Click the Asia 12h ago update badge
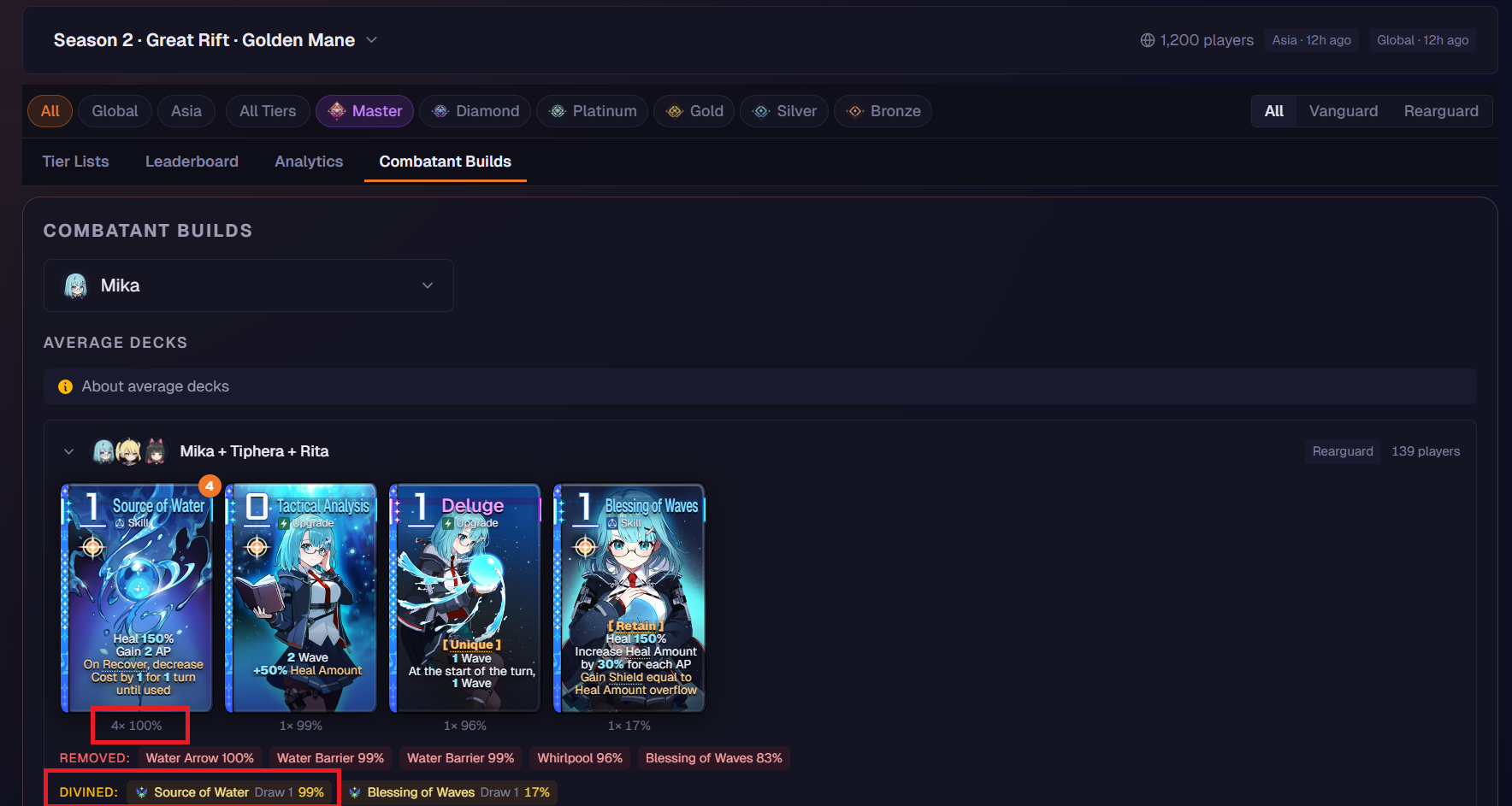Viewport: 1512px width, 806px height. pyautogui.click(x=1311, y=40)
